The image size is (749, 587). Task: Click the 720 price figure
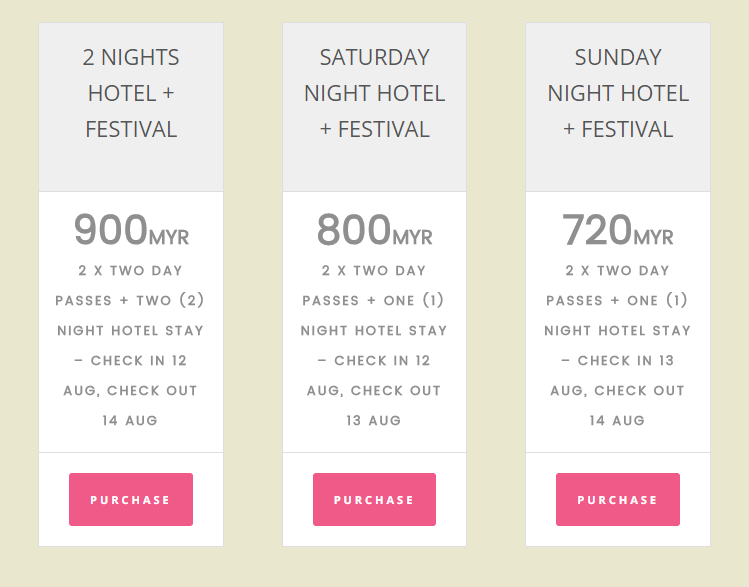[597, 230]
